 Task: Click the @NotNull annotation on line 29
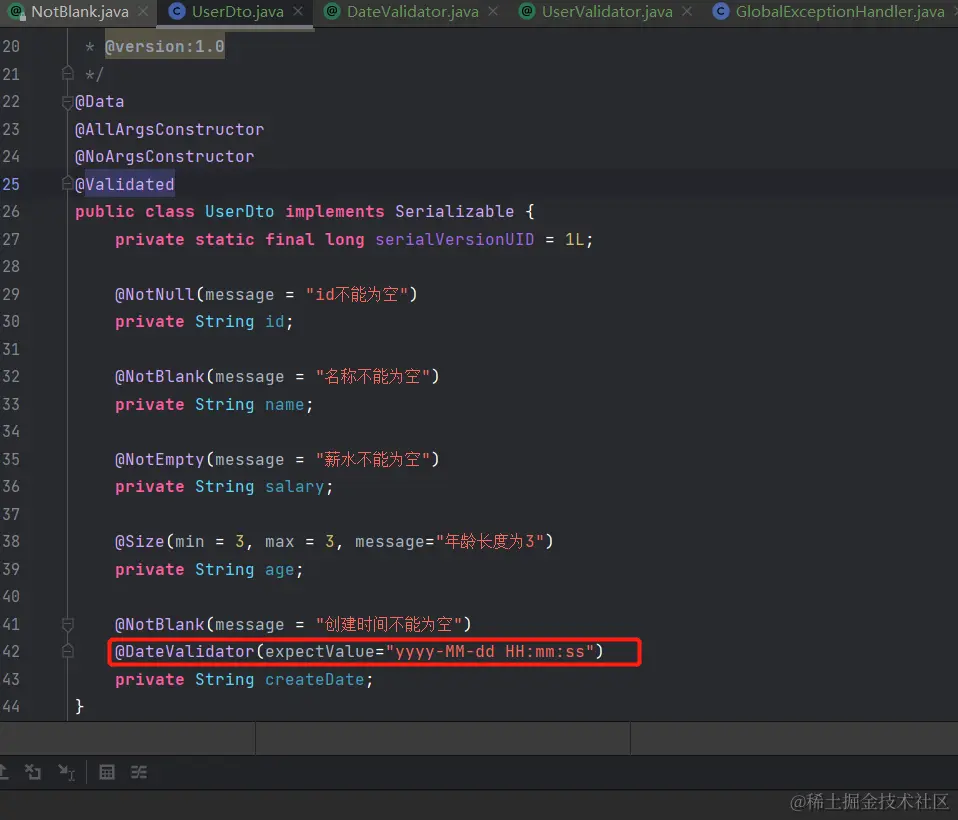click(x=155, y=294)
